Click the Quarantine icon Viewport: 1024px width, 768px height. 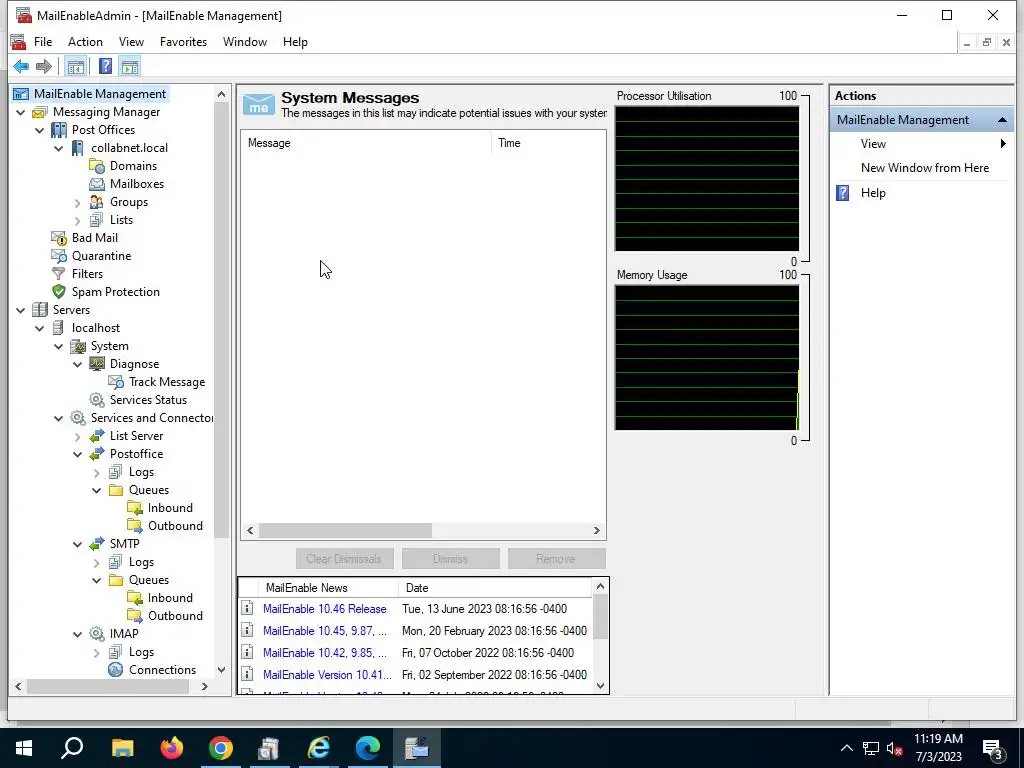pos(59,256)
